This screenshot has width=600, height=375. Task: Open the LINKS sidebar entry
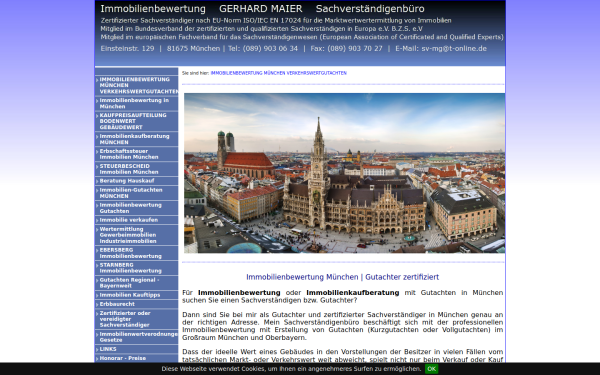click(136, 349)
